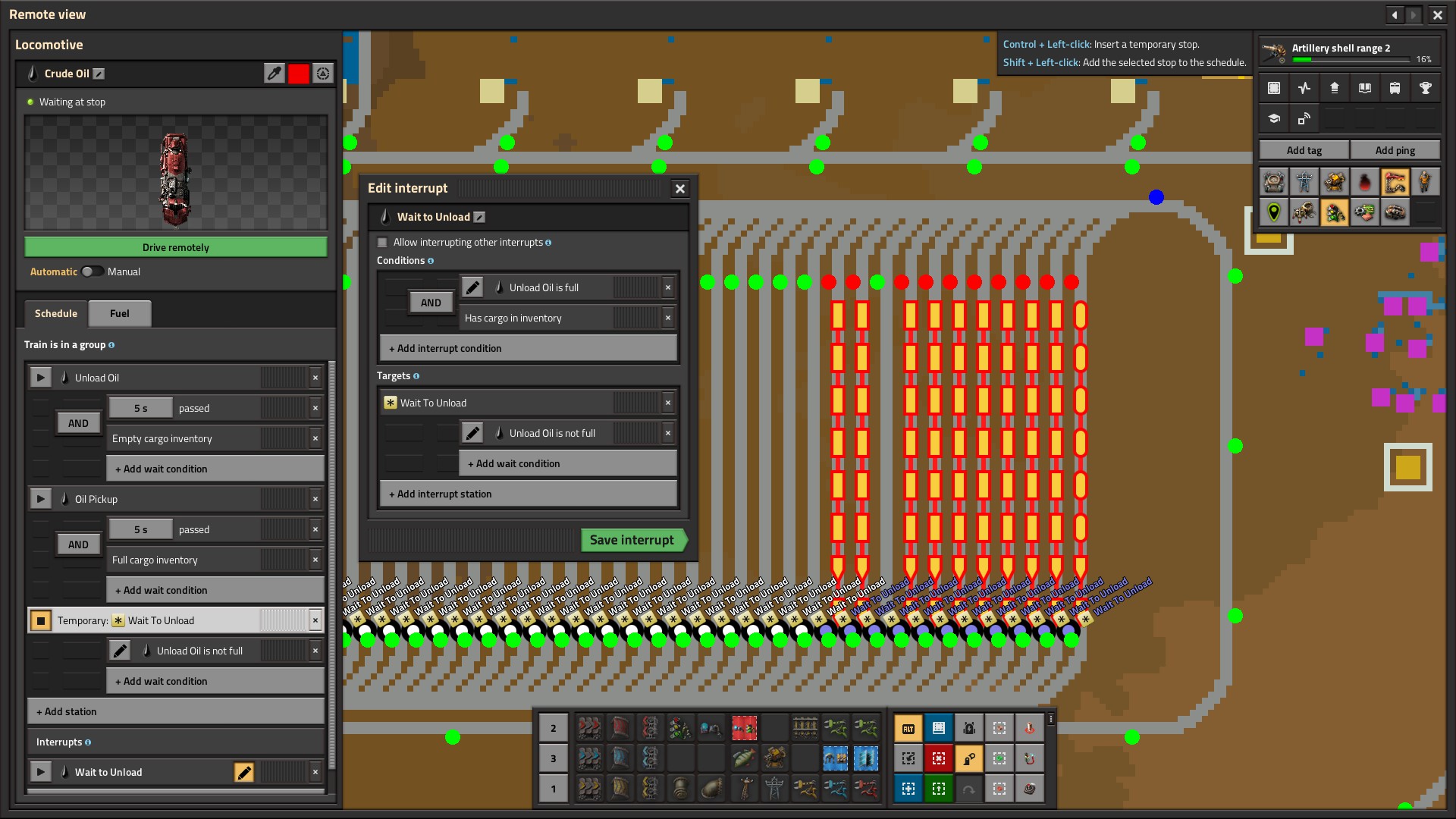1456x819 pixels.
Task: Click the red train color swatch
Action: (299, 74)
